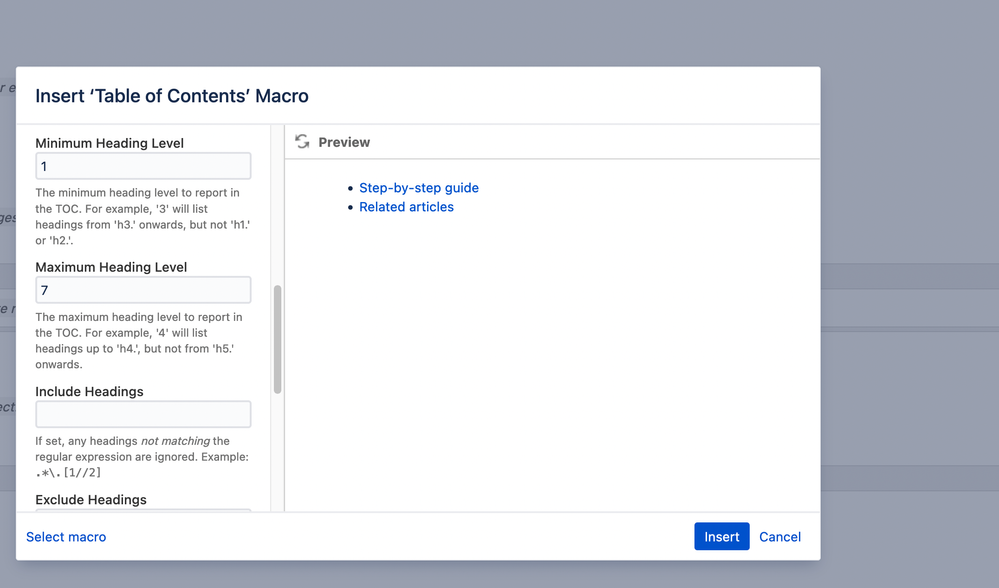Go back via Select macro link
The image size is (999, 588).
coord(66,537)
